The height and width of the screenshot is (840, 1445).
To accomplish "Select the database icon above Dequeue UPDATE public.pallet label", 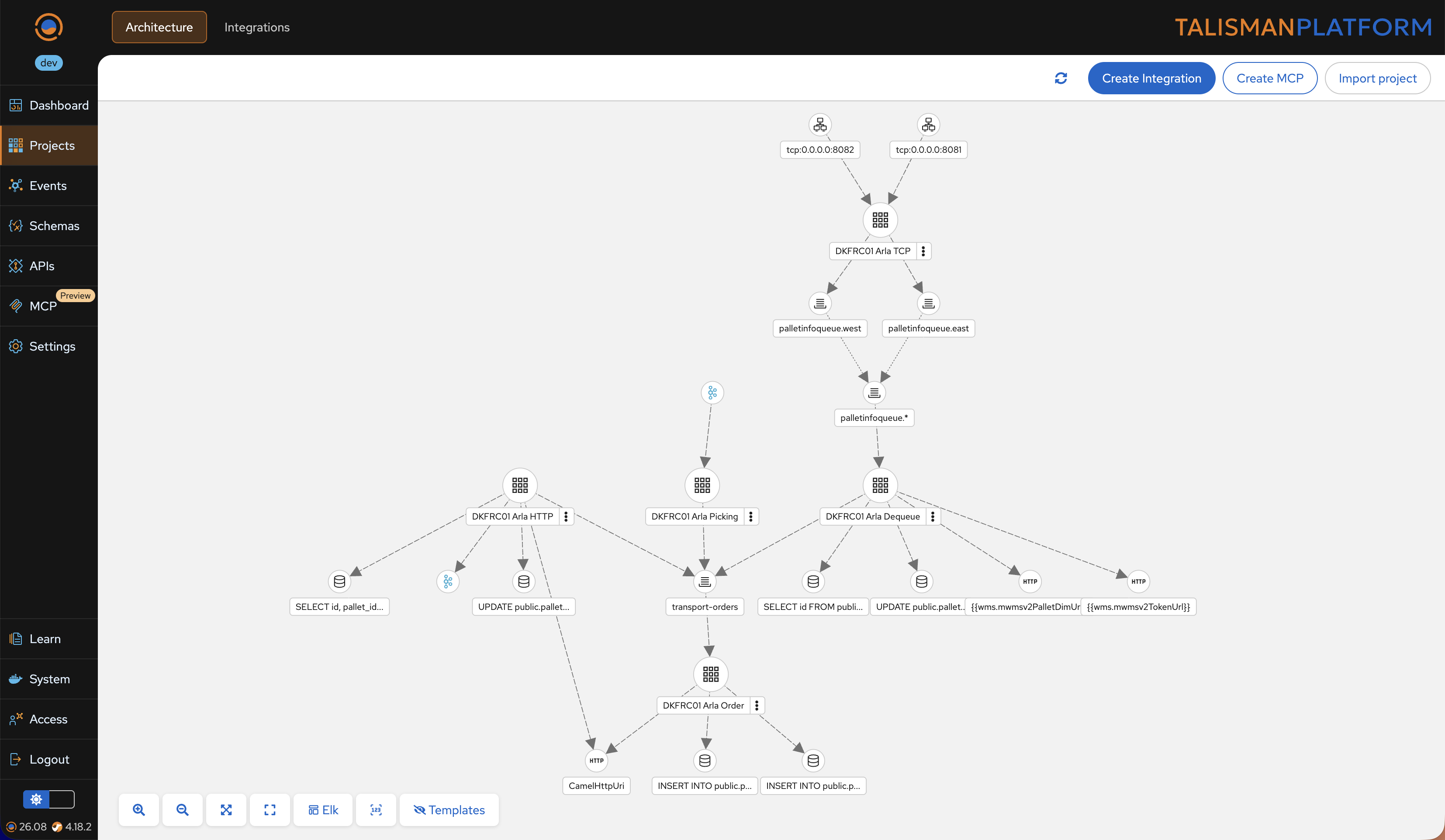I will 922,582.
